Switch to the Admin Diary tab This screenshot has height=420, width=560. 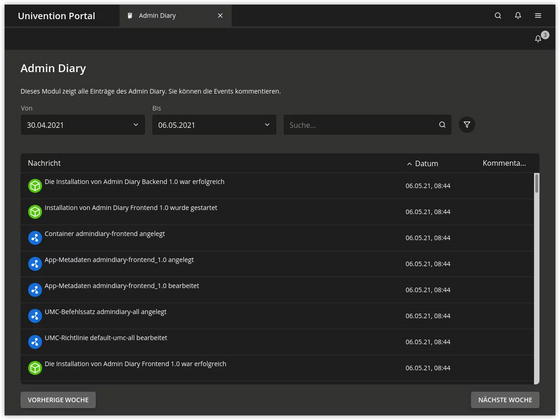tap(157, 16)
